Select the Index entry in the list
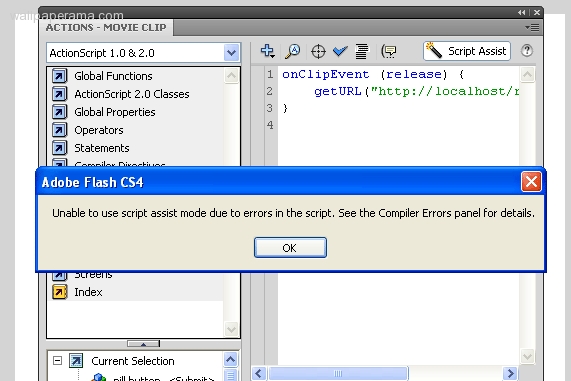Image resolution: width=571 pixels, height=381 pixels. click(x=88, y=292)
